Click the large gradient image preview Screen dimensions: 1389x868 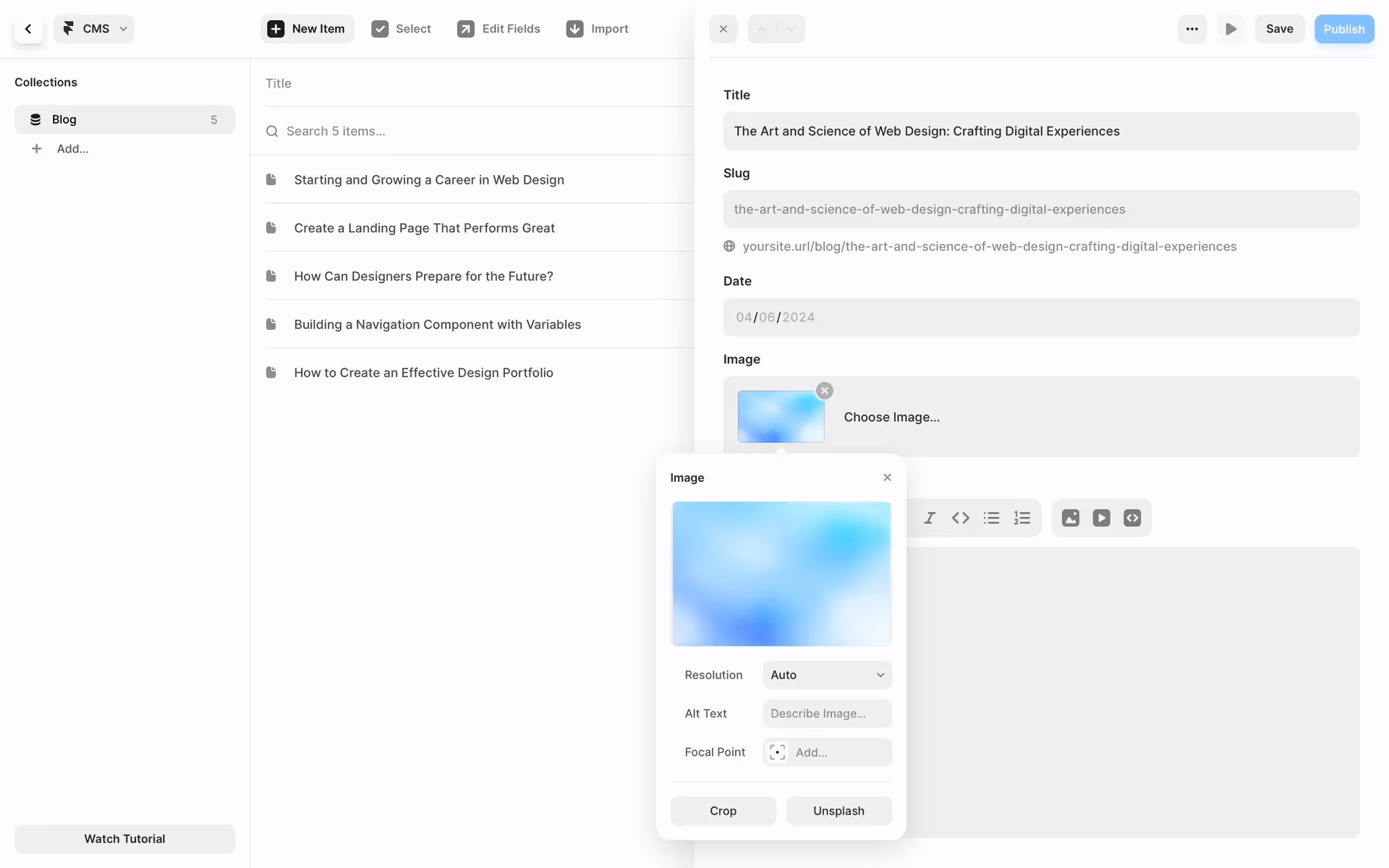coord(781,574)
